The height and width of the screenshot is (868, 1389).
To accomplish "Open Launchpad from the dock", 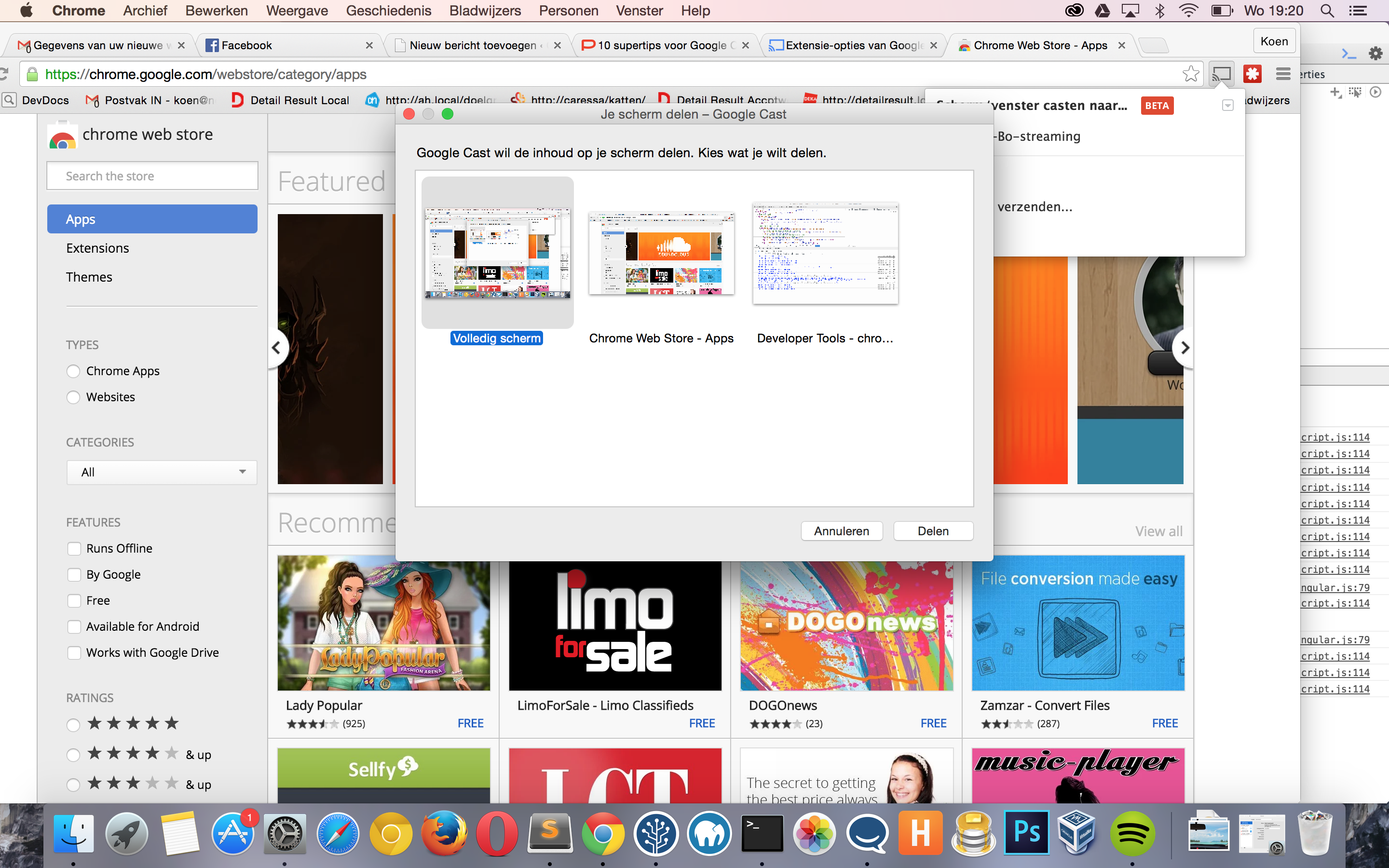I will pyautogui.click(x=126, y=834).
